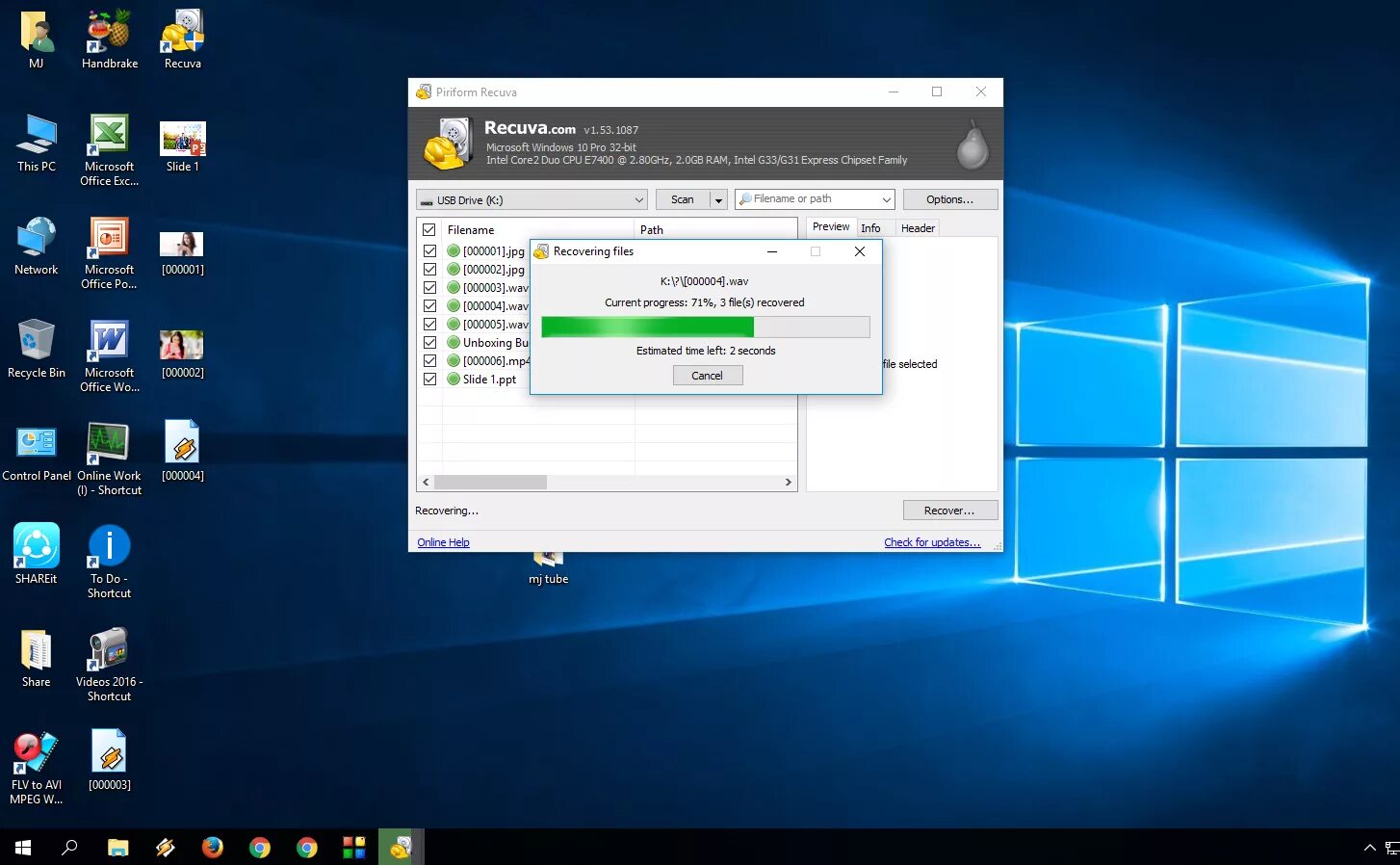
Task: Switch to the Header tab
Action: point(918,228)
